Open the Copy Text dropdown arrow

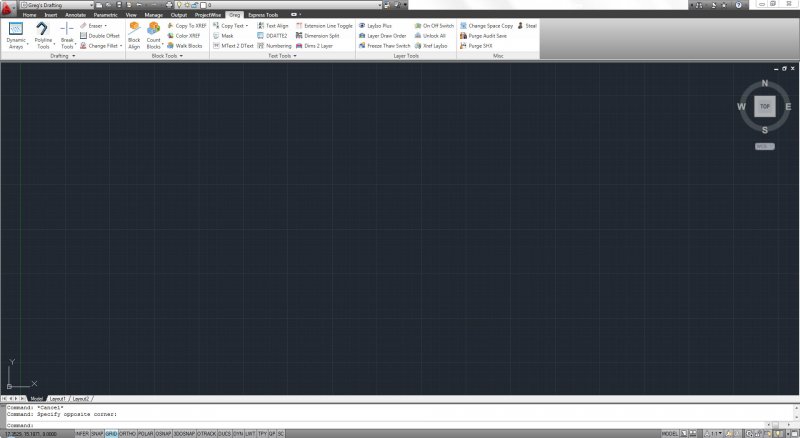247,26
